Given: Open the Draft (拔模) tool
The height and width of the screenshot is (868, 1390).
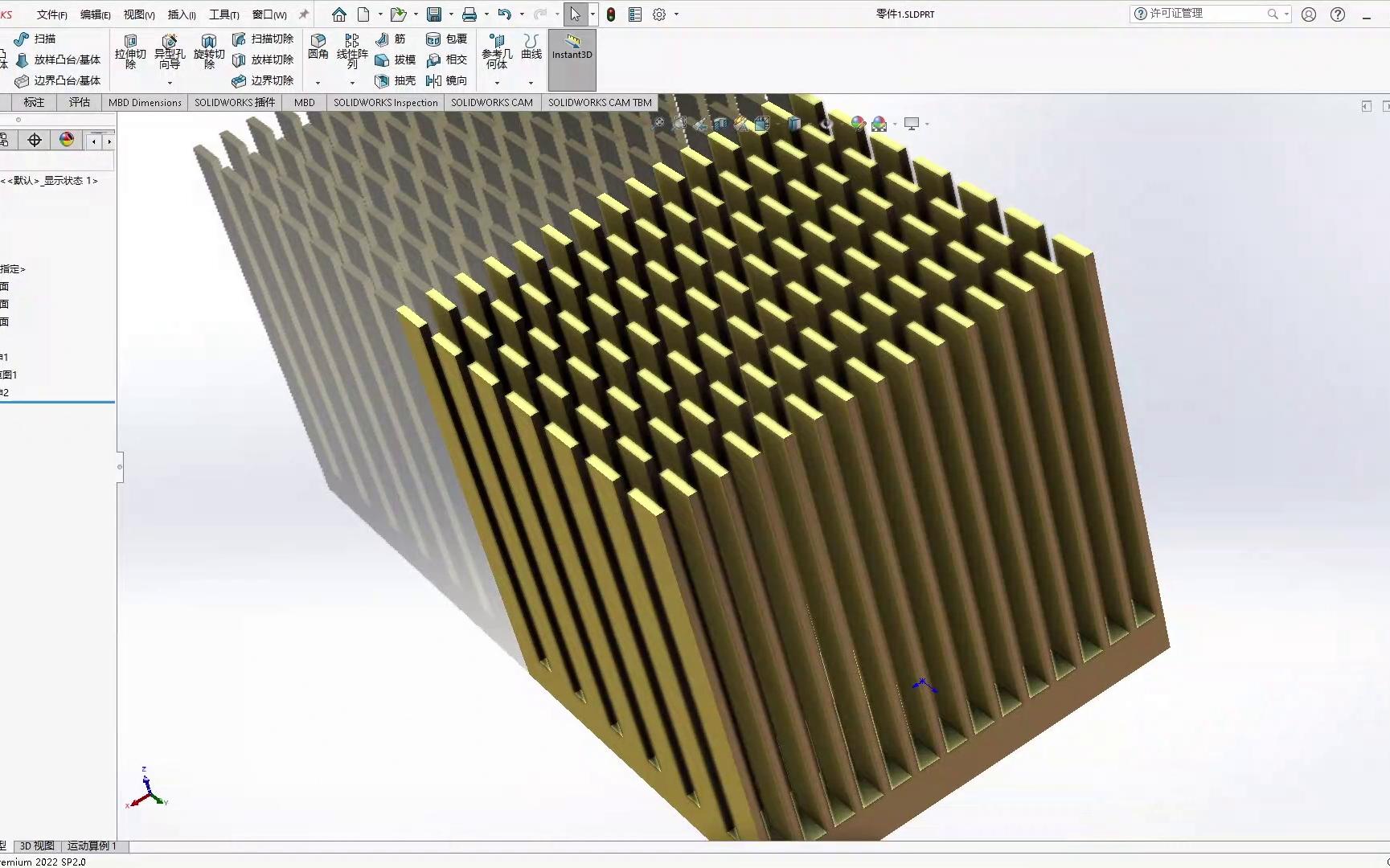Looking at the screenshot, I should point(400,59).
